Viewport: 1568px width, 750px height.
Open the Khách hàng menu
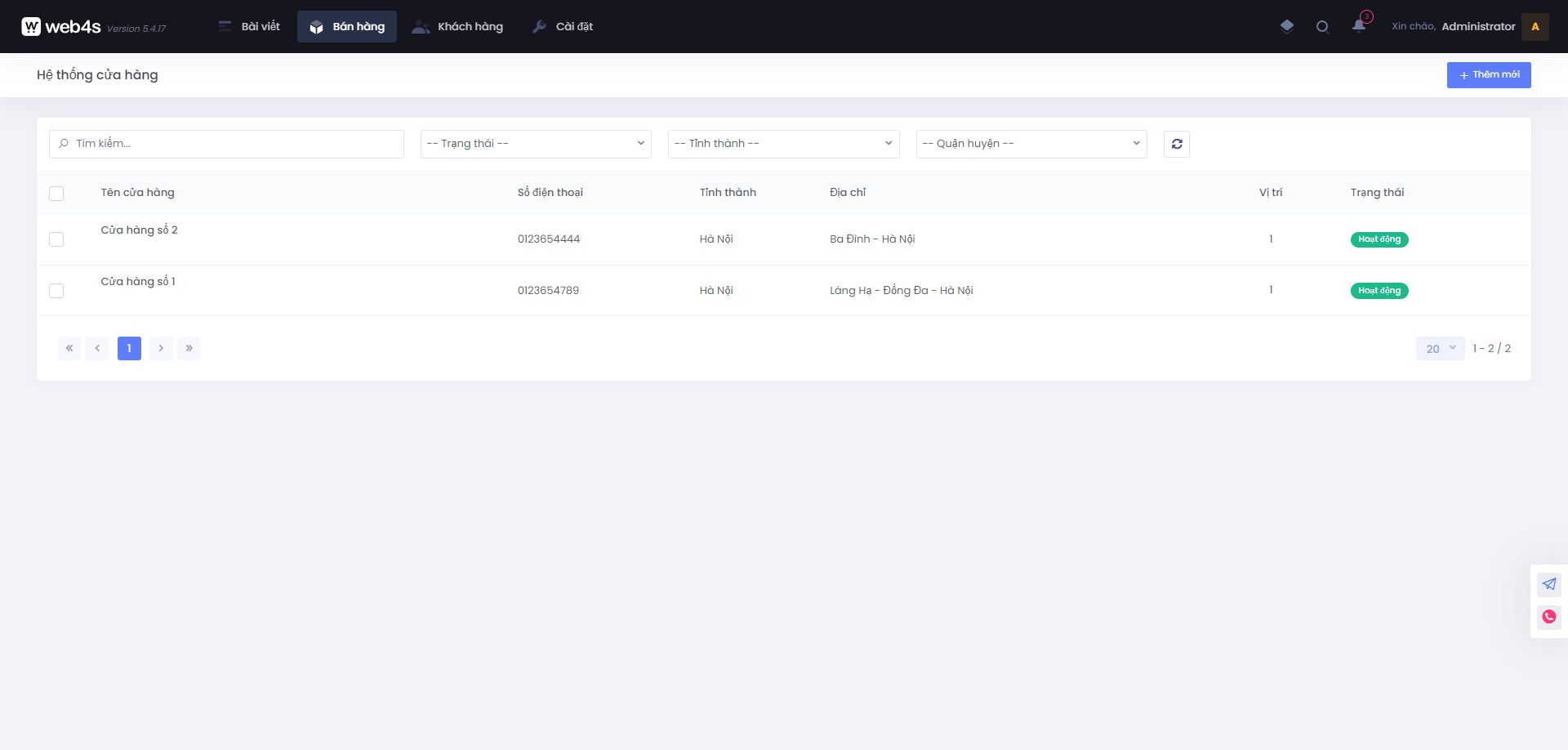click(x=457, y=26)
